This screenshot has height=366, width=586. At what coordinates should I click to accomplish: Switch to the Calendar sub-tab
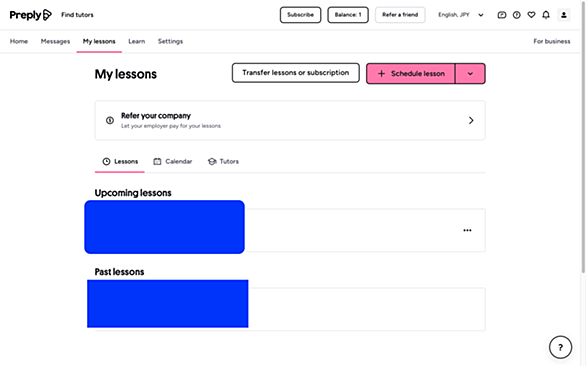(173, 162)
